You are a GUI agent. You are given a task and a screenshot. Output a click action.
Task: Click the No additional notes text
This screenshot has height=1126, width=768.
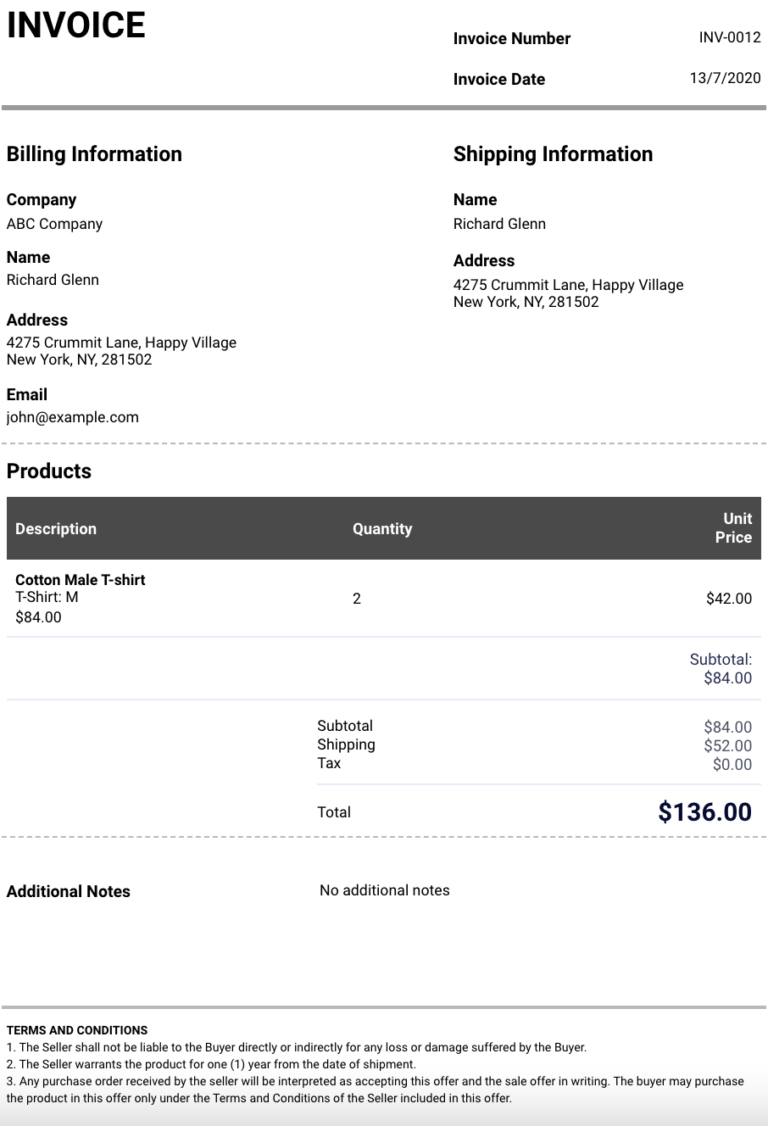tap(384, 890)
